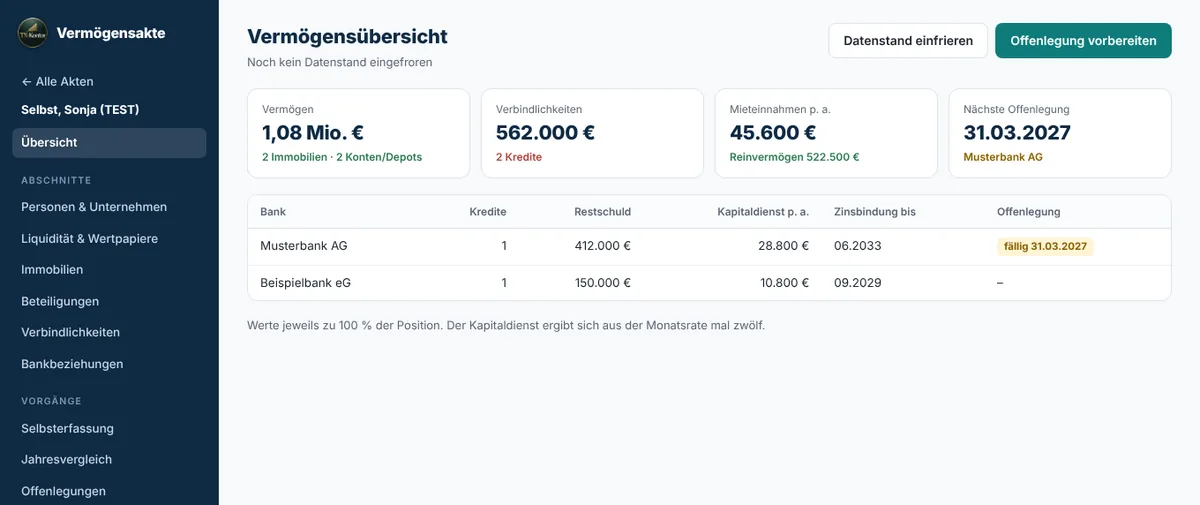The width and height of the screenshot is (1200, 505).
Task: Click the Offenlegung column header
Action: (1029, 212)
